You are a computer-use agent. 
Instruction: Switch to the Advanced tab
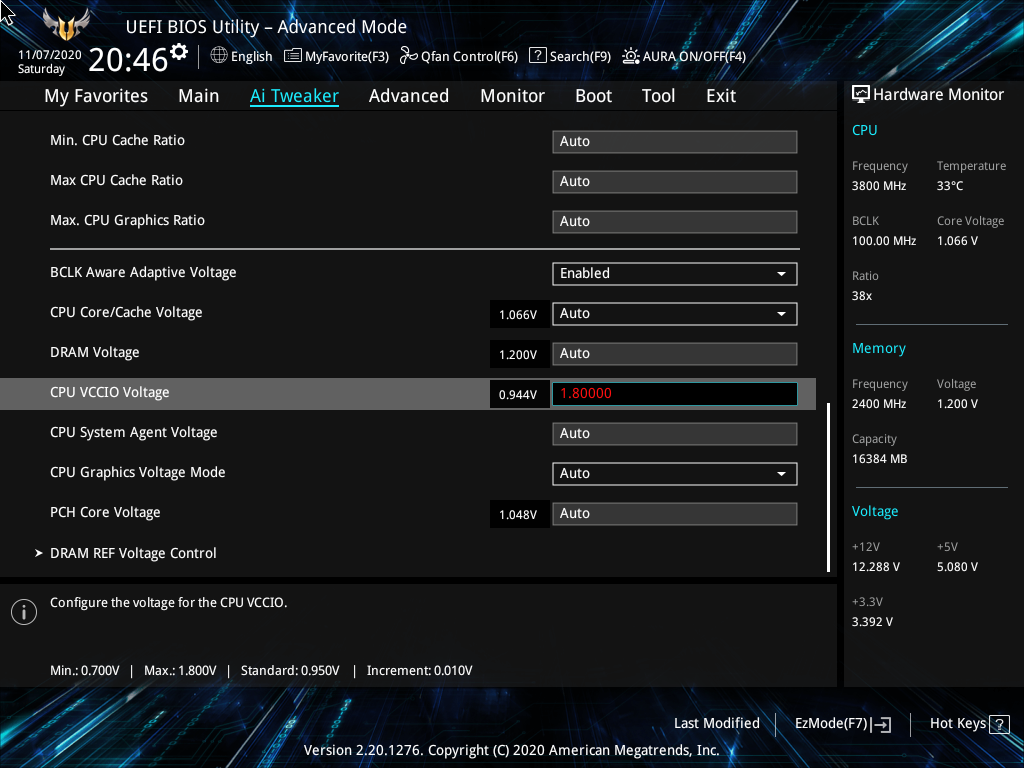(408, 96)
